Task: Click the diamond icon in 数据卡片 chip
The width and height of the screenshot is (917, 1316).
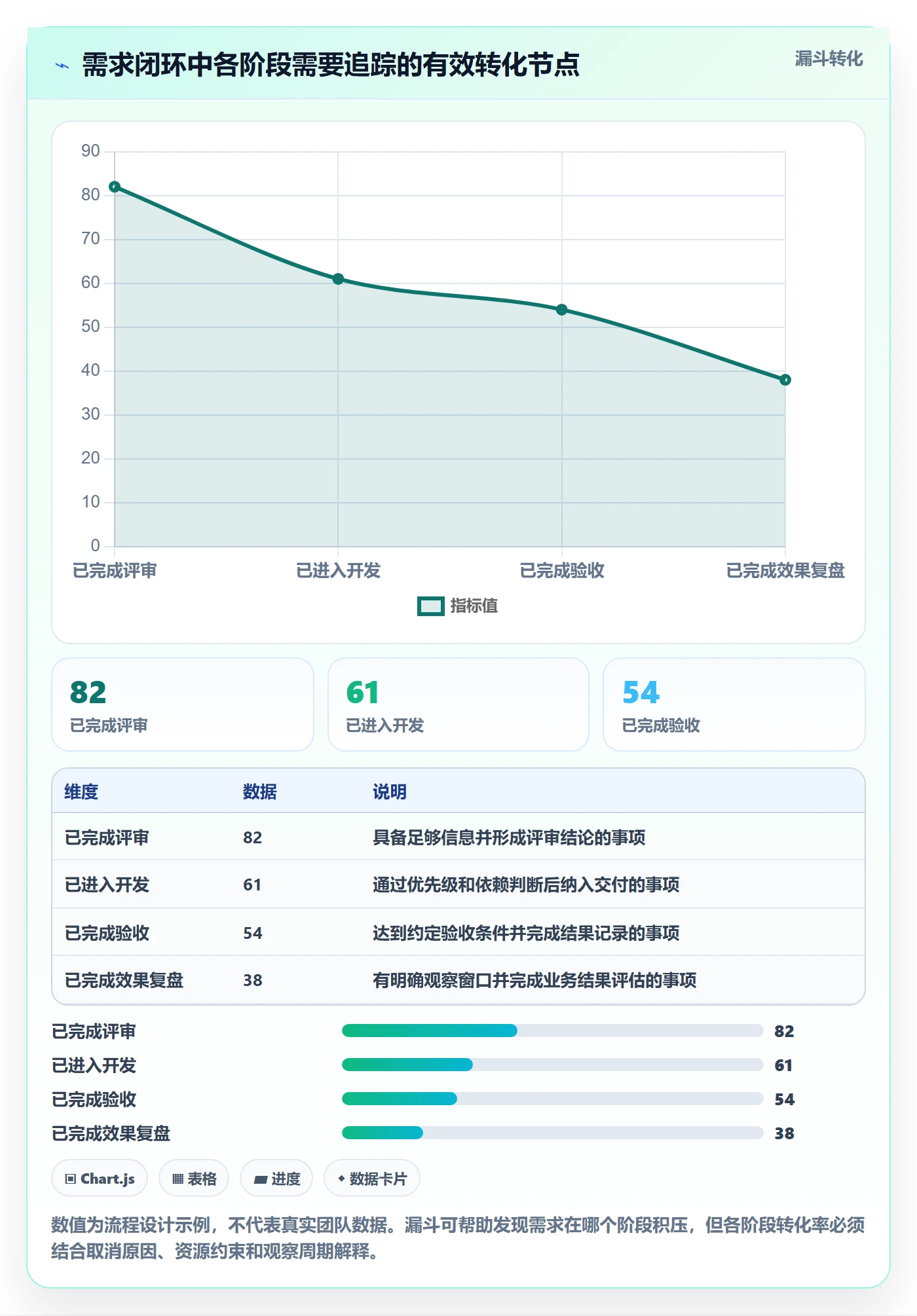Action: point(341,1179)
